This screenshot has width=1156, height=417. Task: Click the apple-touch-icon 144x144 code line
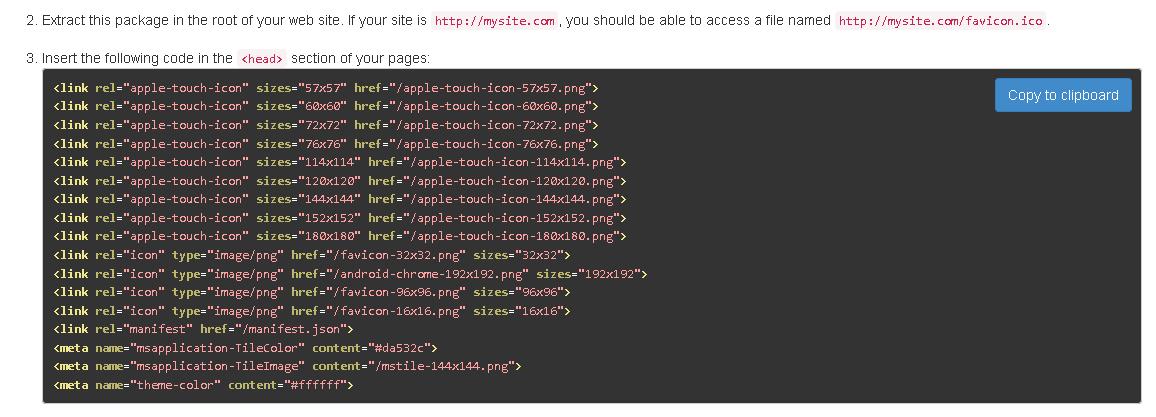340,199
